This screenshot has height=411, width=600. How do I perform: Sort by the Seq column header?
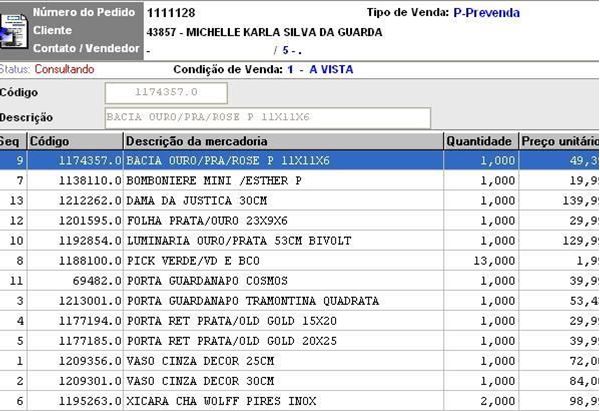[13, 141]
